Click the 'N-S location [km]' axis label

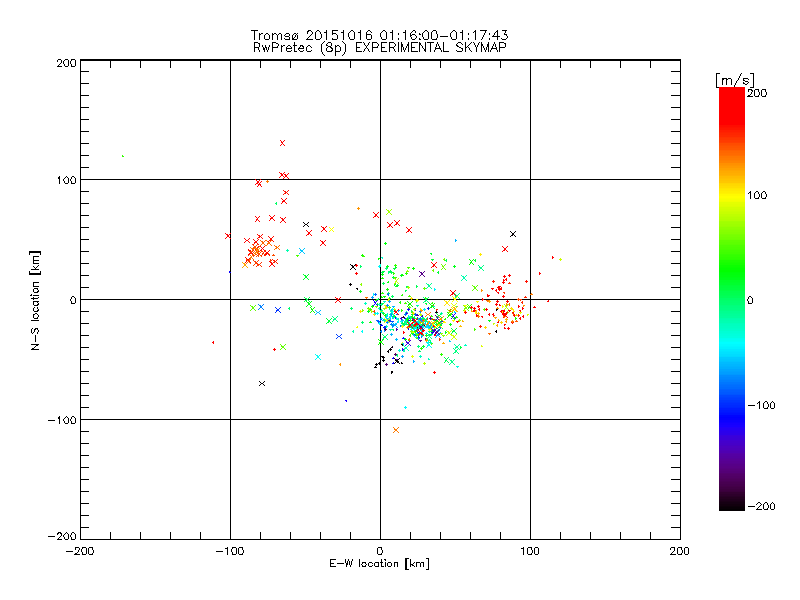tap(35, 300)
